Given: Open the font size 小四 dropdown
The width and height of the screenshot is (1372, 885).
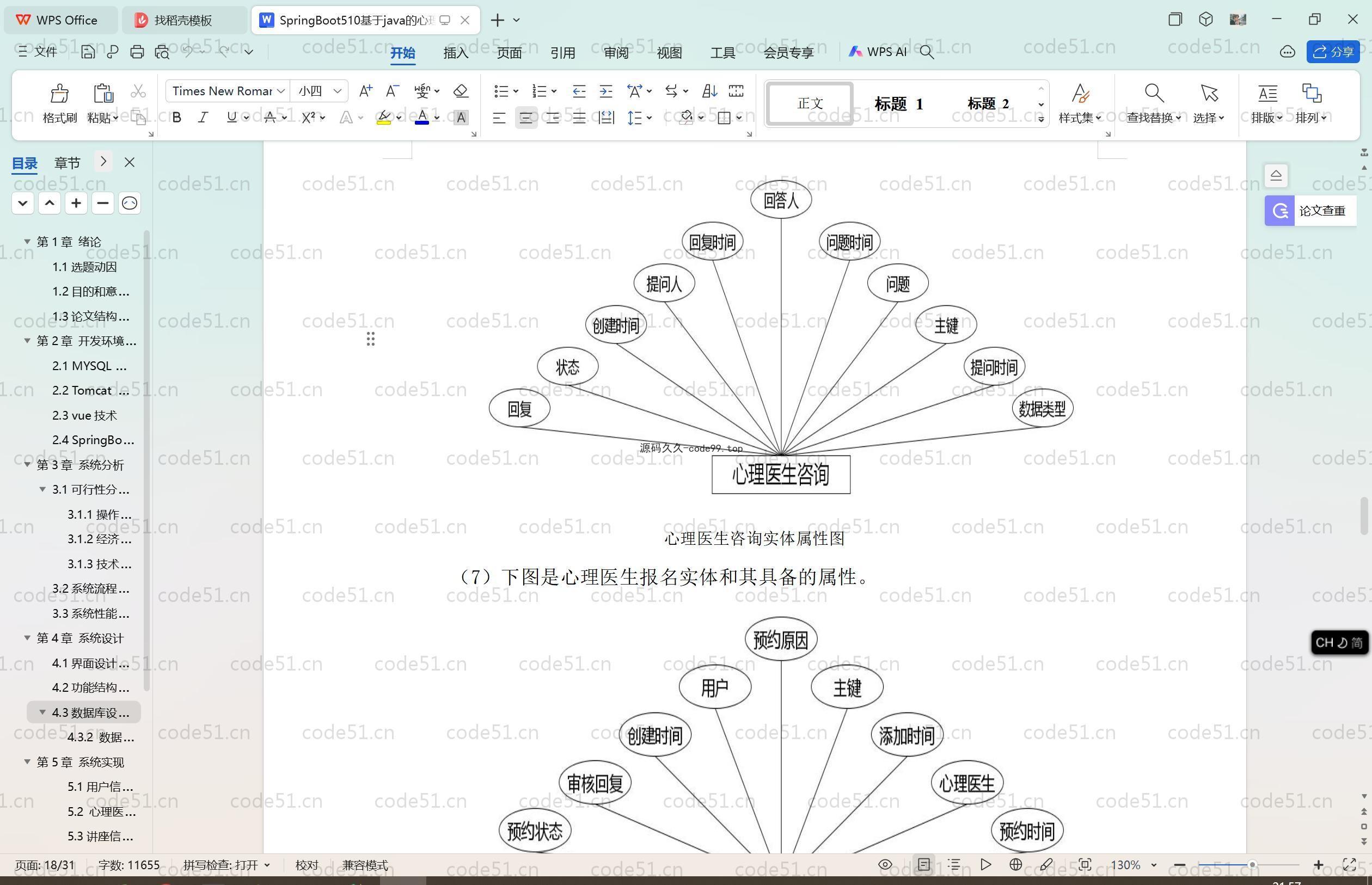Looking at the screenshot, I should [x=338, y=91].
